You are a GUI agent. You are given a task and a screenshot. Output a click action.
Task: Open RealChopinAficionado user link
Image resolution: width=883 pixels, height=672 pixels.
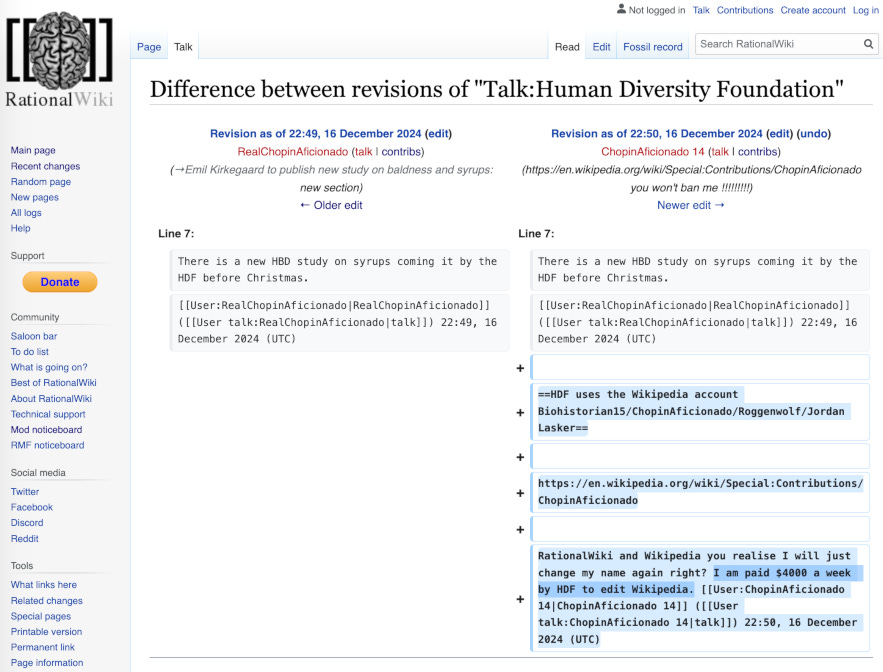(293, 152)
